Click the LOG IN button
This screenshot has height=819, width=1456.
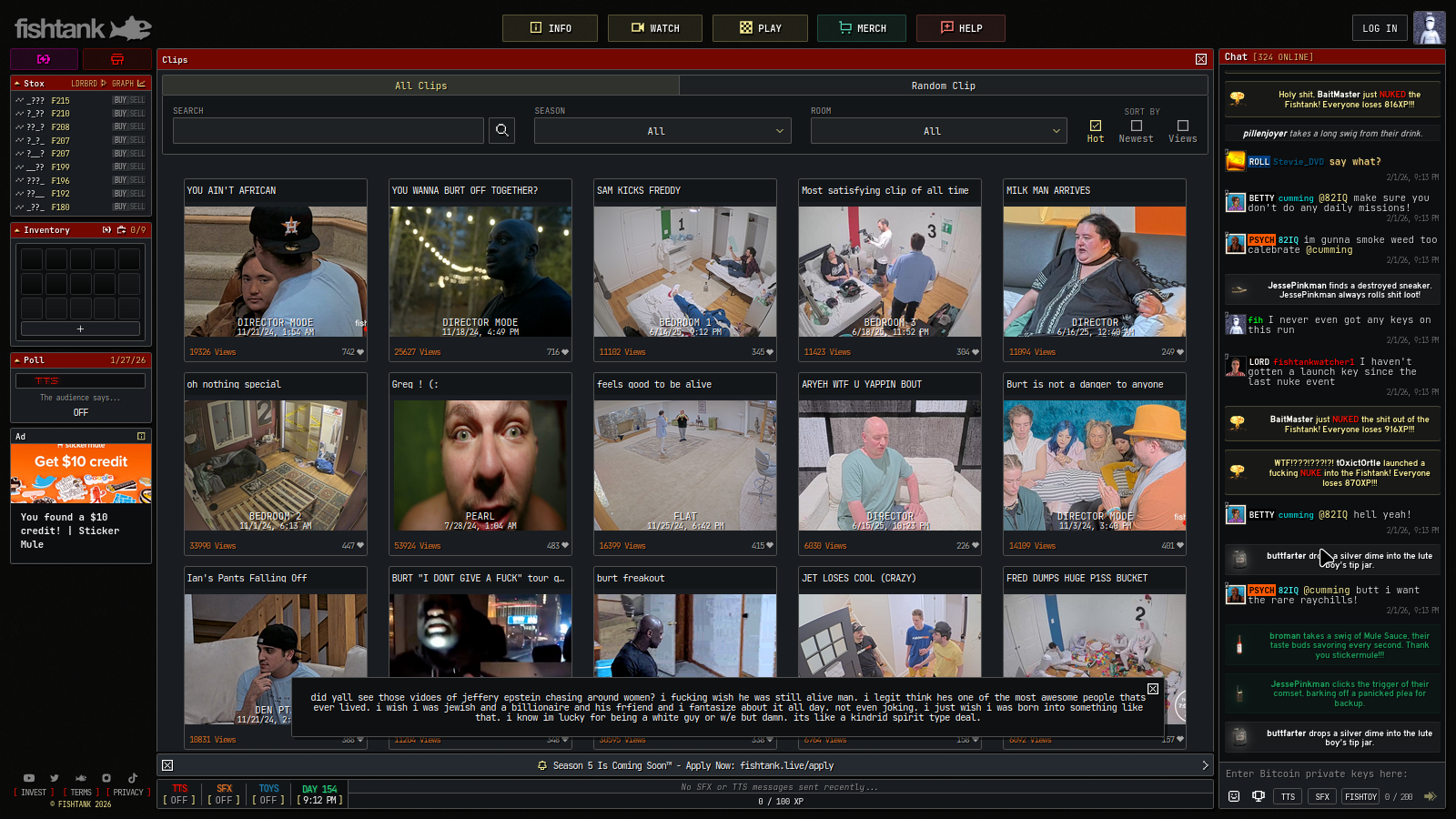pyautogui.click(x=1380, y=28)
